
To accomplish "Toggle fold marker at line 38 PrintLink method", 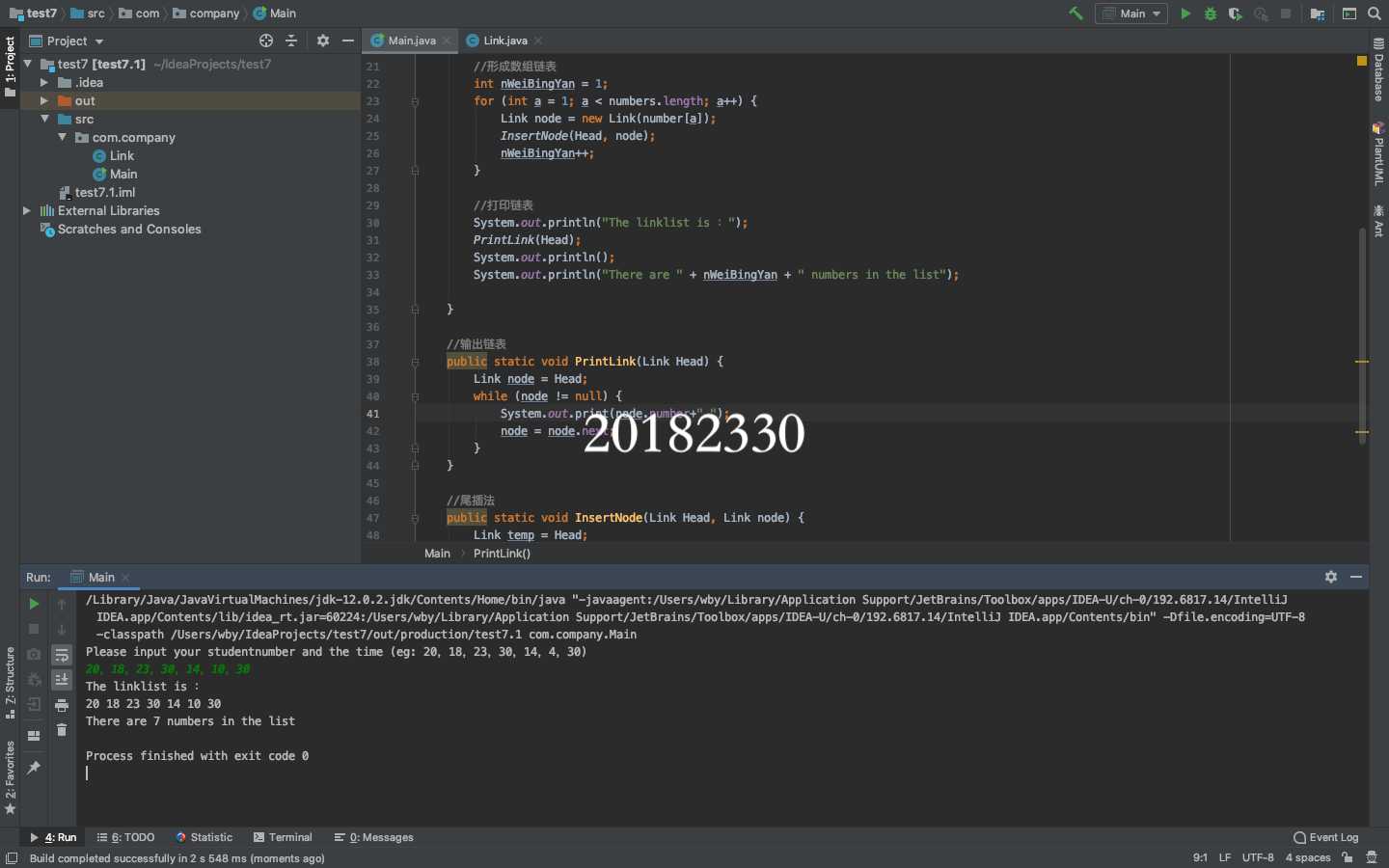I will click(415, 362).
